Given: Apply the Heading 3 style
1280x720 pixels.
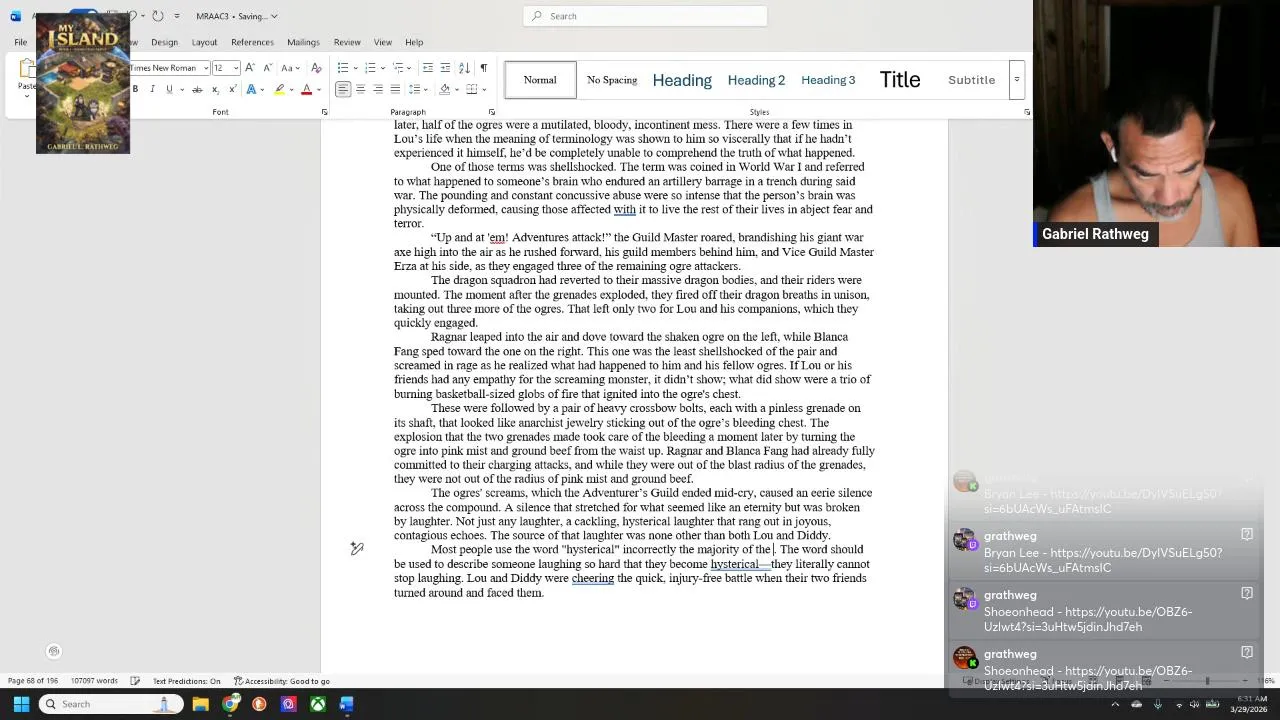Looking at the screenshot, I should pos(828,80).
